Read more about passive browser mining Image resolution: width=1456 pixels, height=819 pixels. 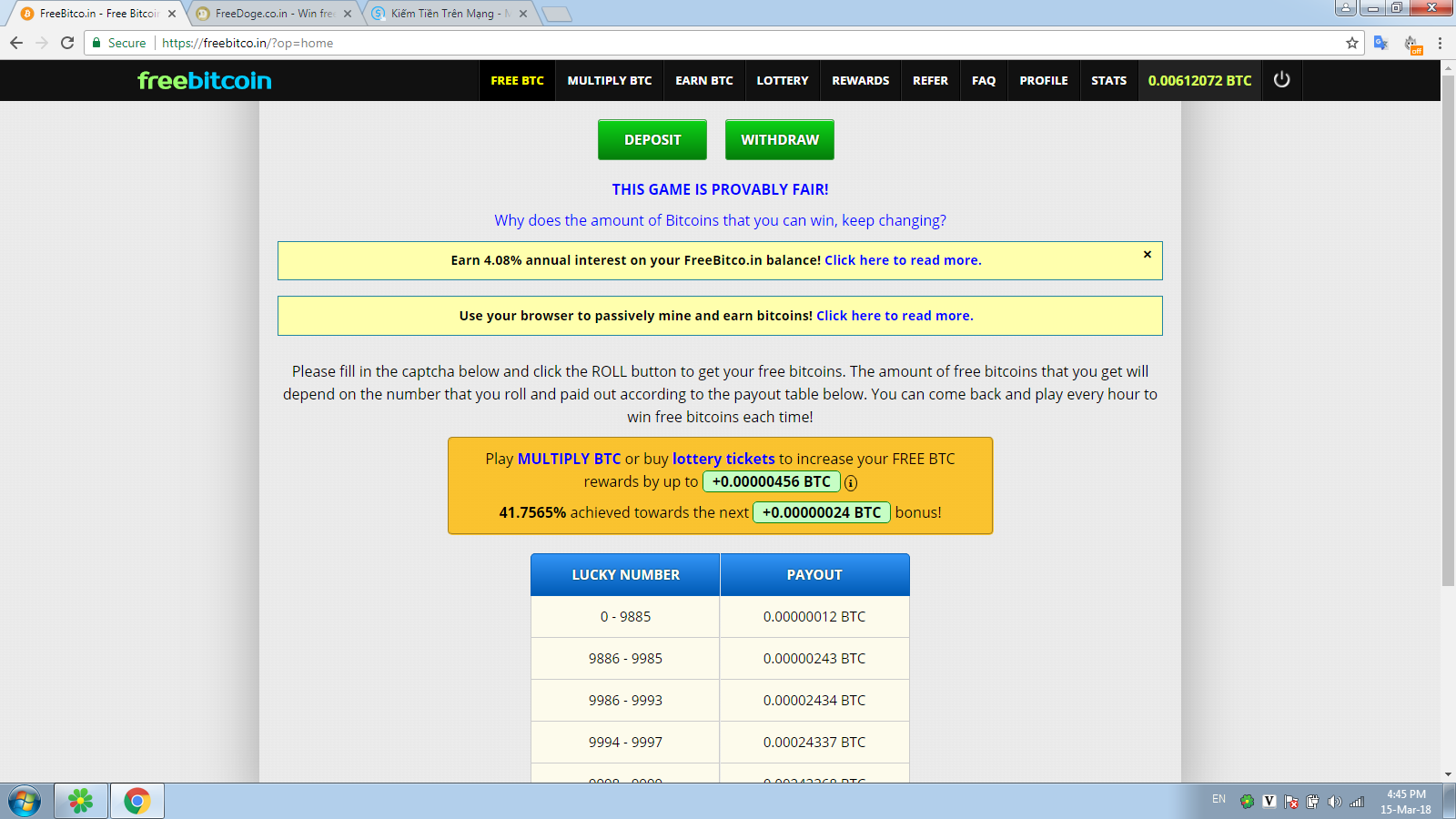click(x=895, y=316)
